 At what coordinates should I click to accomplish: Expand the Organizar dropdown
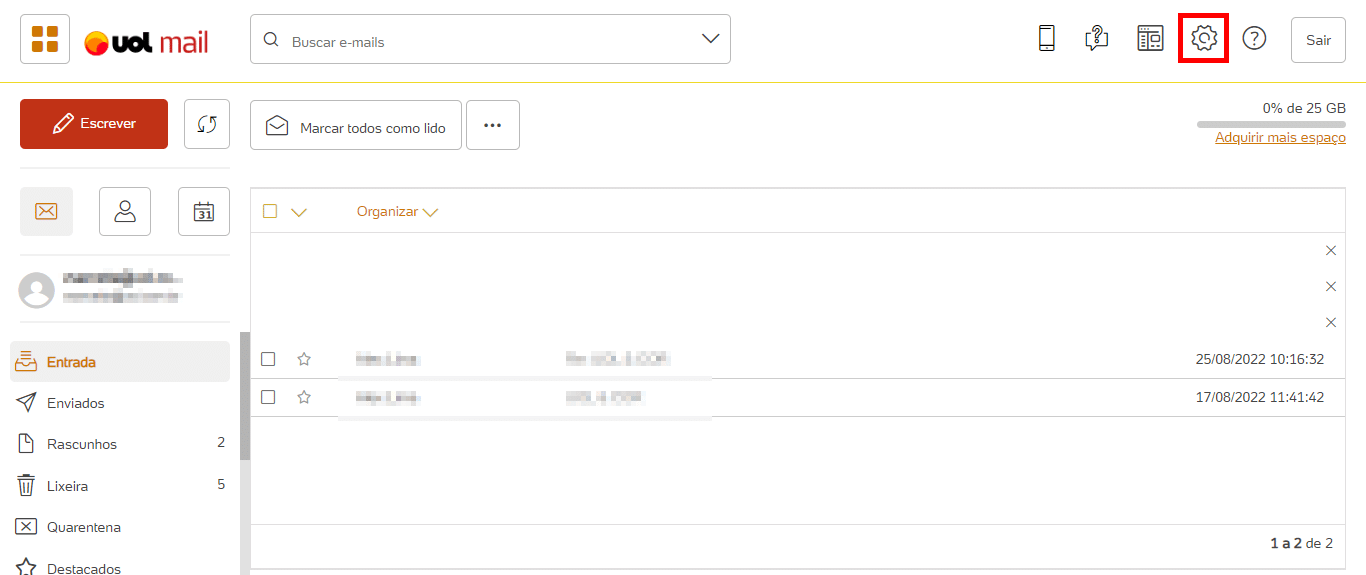(x=398, y=212)
